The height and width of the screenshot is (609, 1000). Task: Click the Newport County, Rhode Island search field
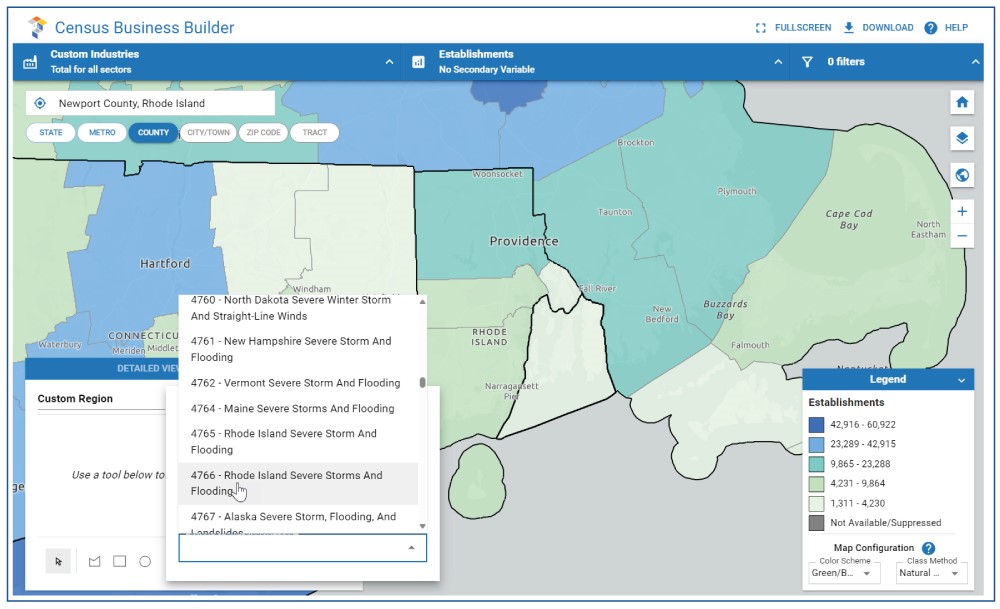point(151,103)
